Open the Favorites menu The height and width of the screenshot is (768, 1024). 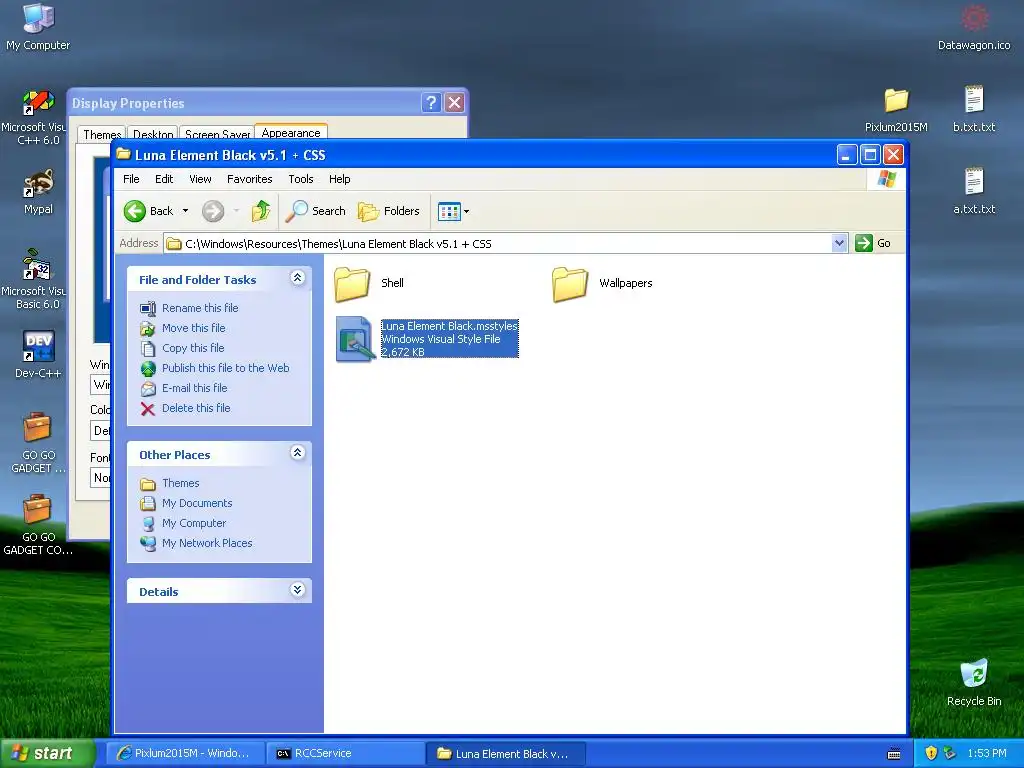[249, 179]
